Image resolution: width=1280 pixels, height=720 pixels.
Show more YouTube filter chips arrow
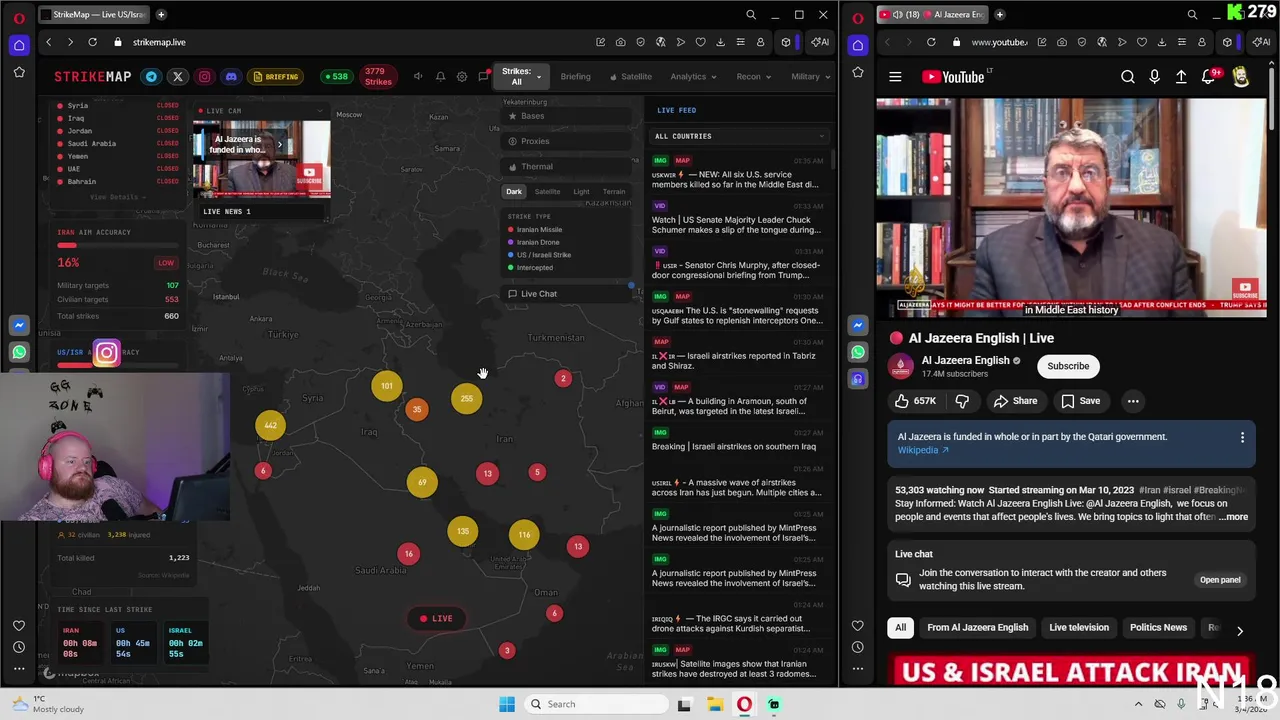[1240, 631]
